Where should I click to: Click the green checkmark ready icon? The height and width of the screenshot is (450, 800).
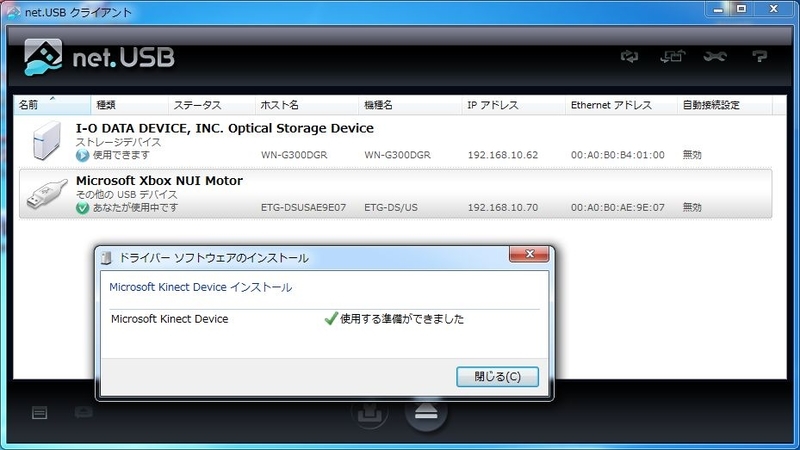[331, 319]
